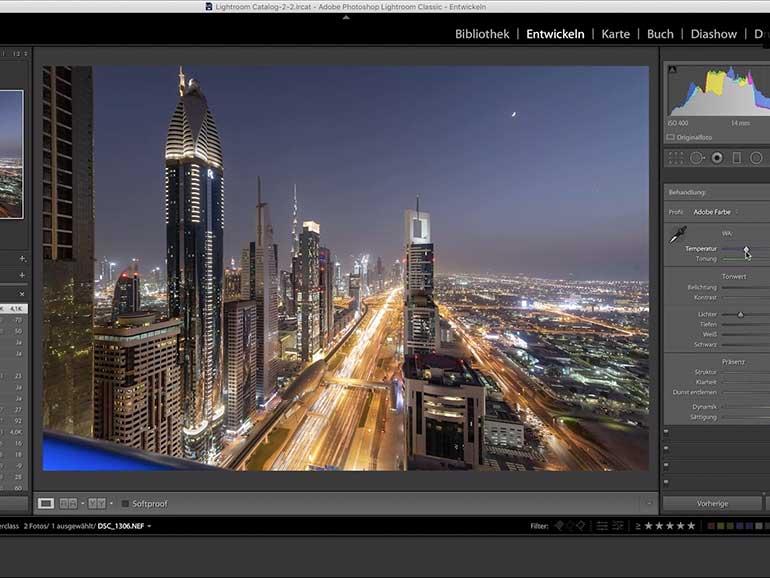Click the Tönung slider
This screenshot has width=770, height=578.
click(746, 259)
